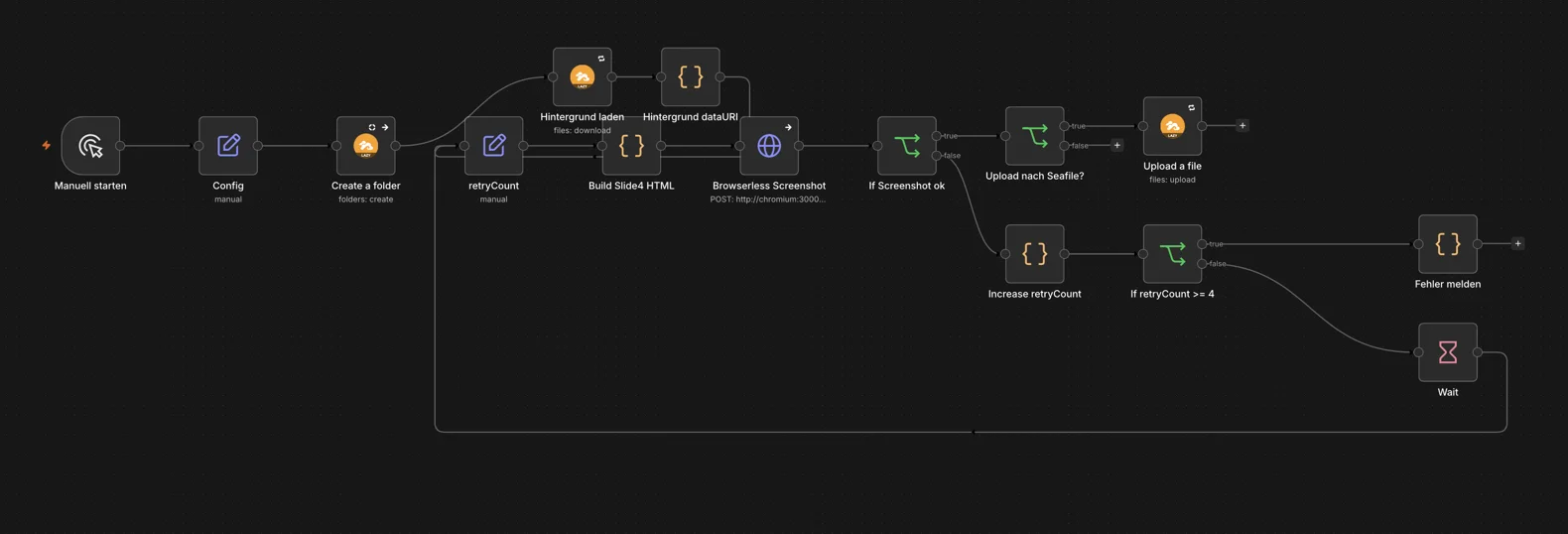Select the Wait hourglass node

click(1448, 352)
